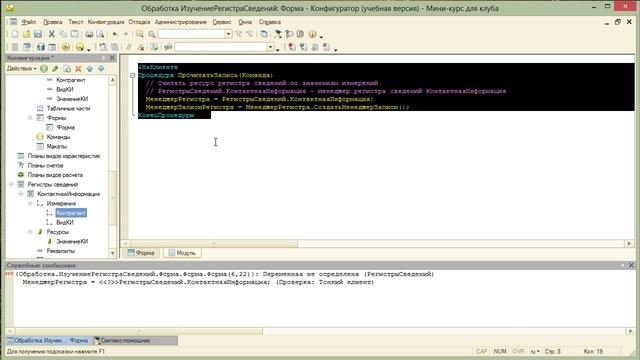The width and height of the screenshot is (640, 360).
Task: Click green Add icon in Configuration panel
Action: tap(44, 69)
